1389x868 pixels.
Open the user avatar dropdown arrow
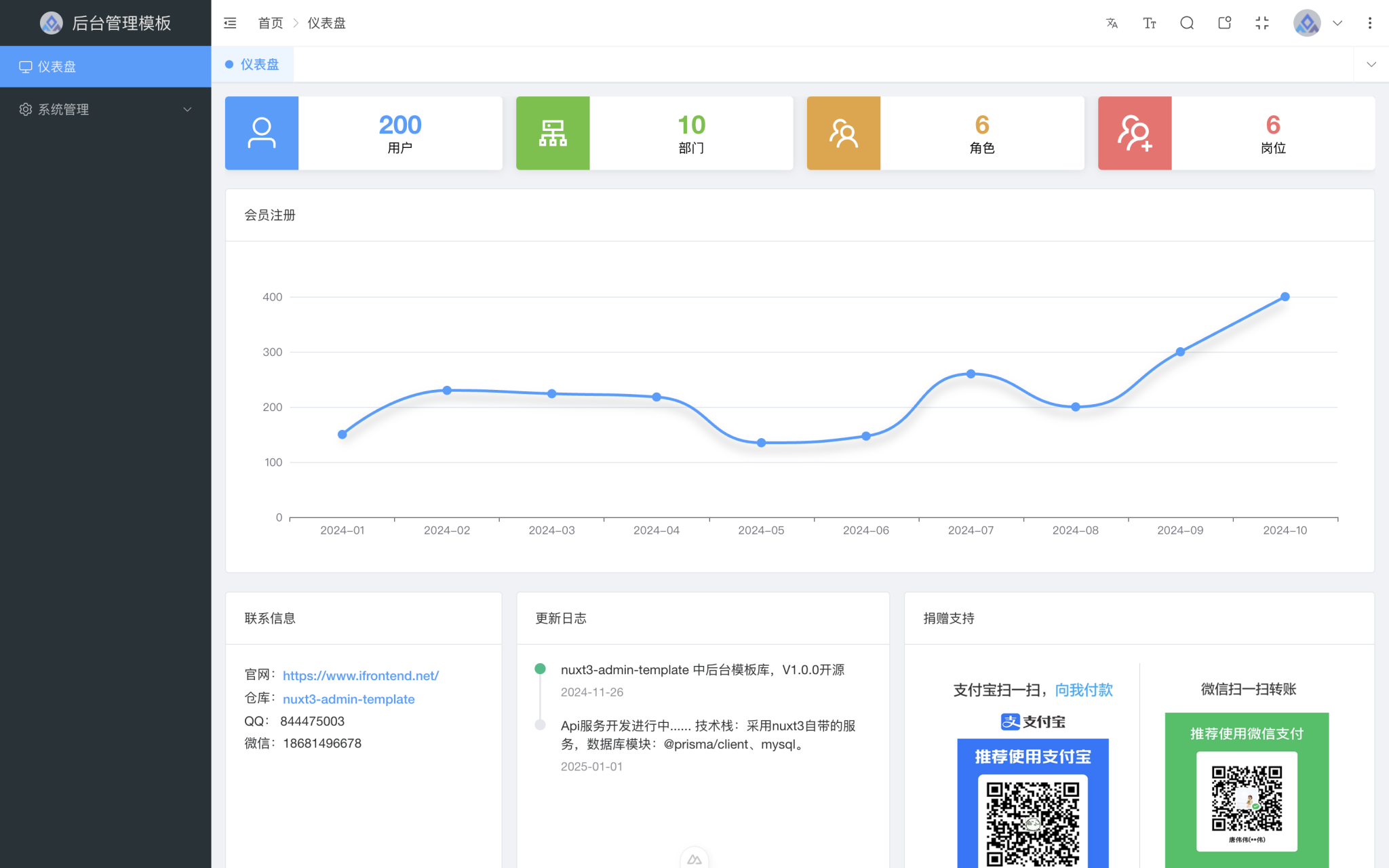point(1337,22)
